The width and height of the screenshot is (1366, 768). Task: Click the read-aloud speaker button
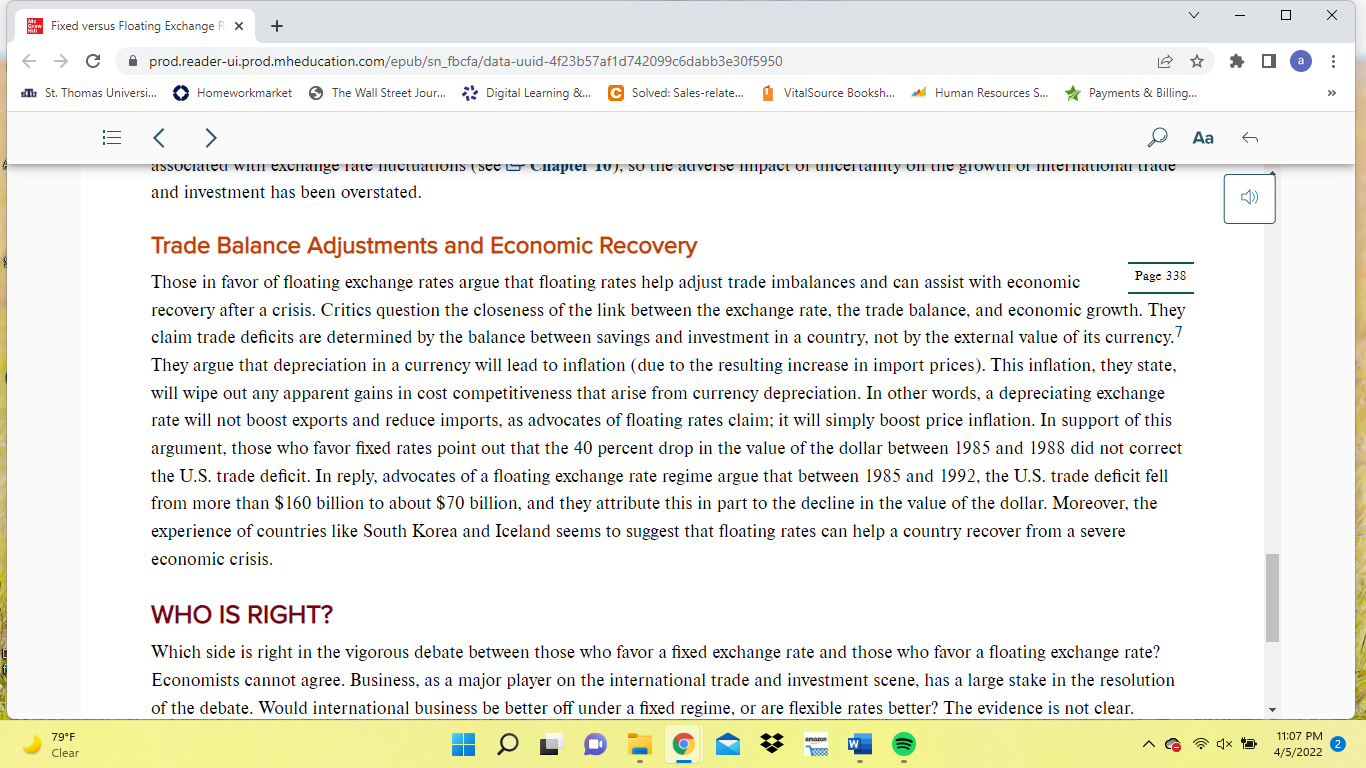point(1249,198)
